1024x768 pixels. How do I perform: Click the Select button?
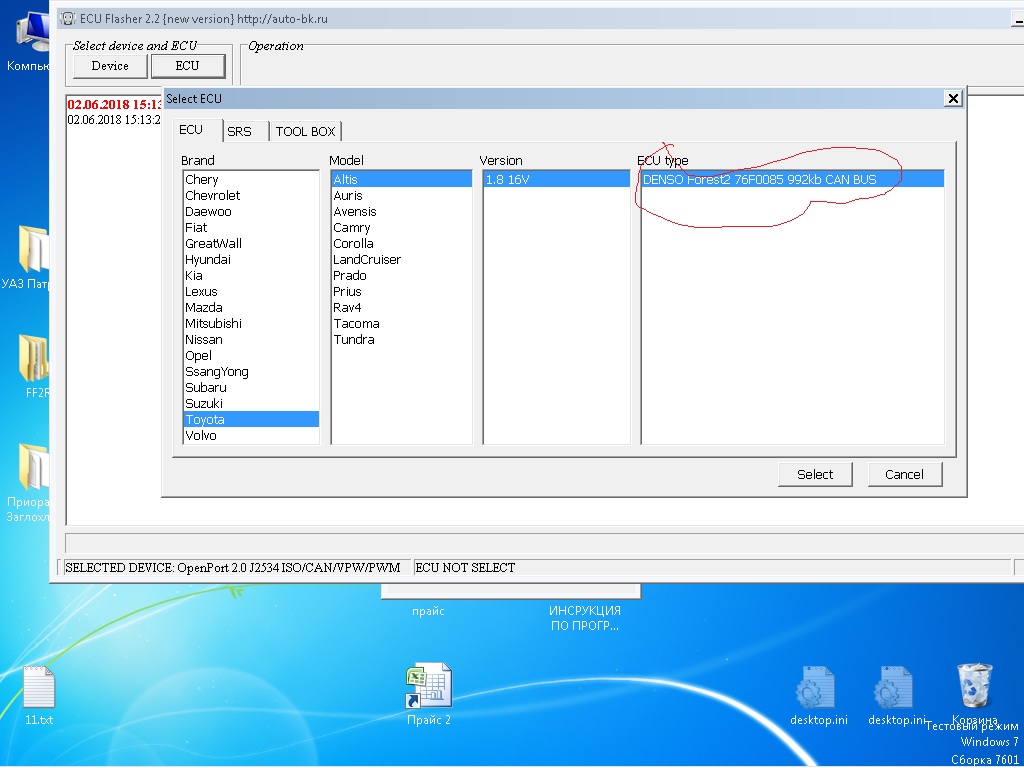point(815,474)
